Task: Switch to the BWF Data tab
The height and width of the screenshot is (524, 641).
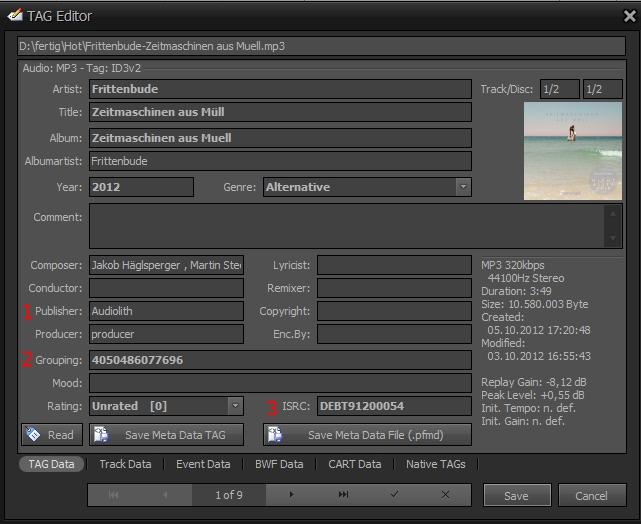Action: [279, 464]
